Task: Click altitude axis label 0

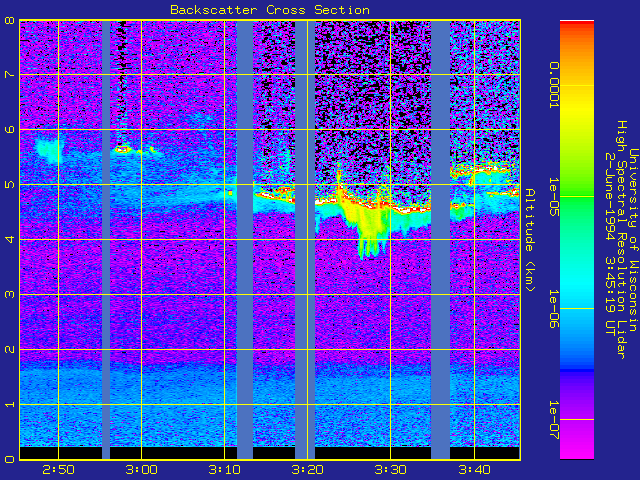Action: pyautogui.click(x=9, y=459)
